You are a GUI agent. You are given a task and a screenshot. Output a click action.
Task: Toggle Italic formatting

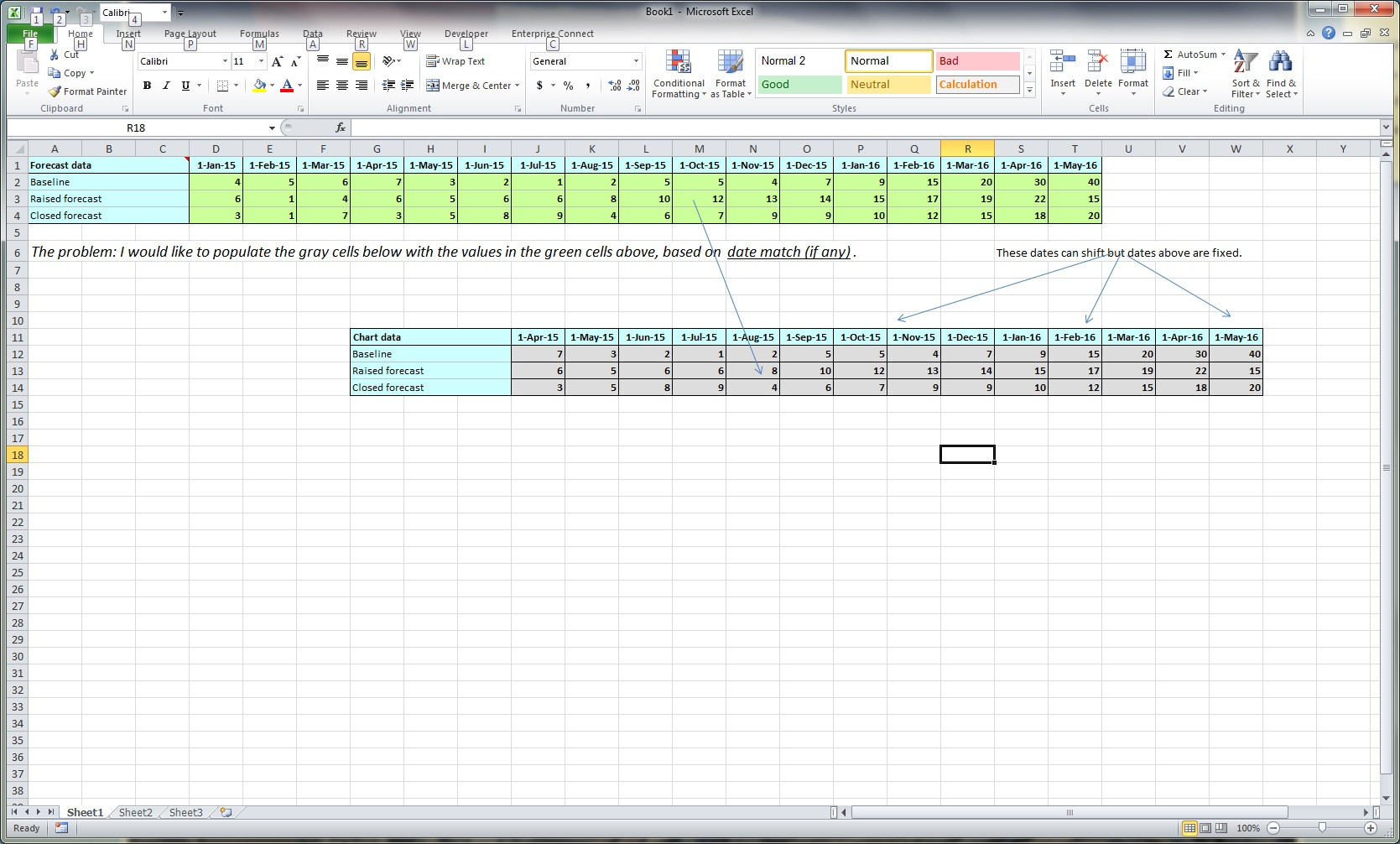tap(166, 85)
